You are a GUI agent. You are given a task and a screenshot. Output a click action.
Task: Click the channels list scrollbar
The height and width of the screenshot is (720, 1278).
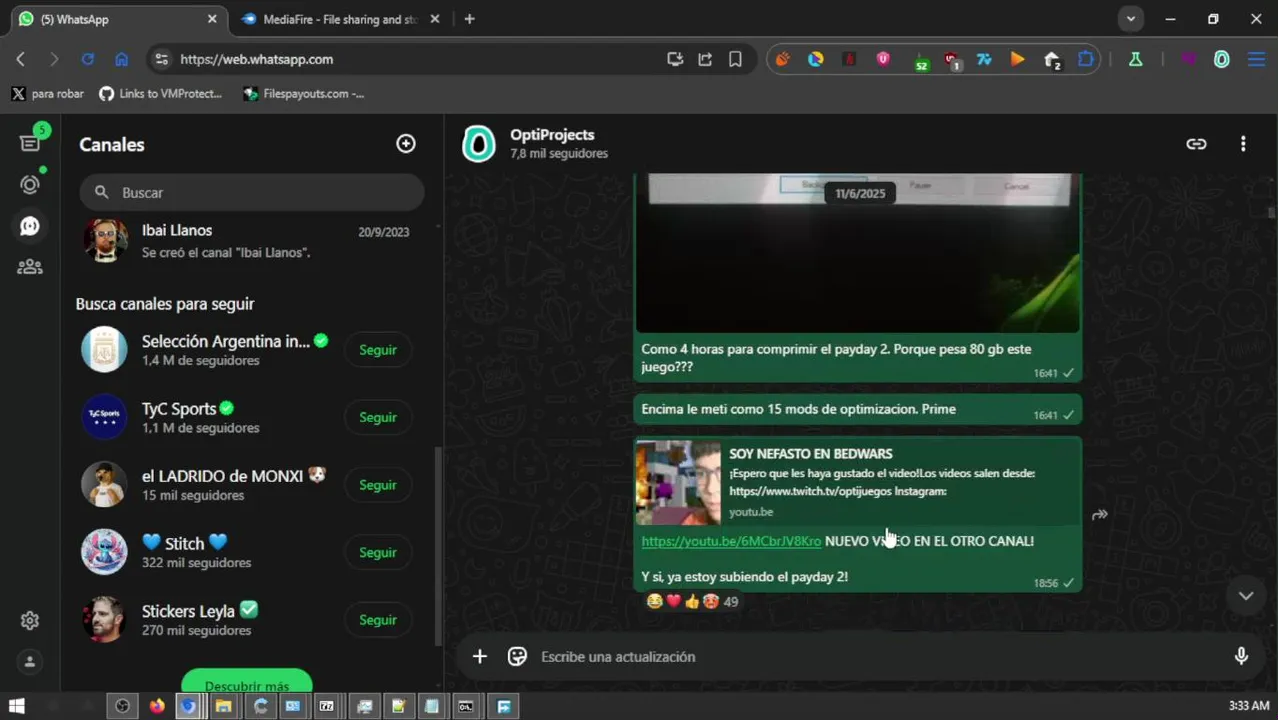pyautogui.click(x=436, y=545)
